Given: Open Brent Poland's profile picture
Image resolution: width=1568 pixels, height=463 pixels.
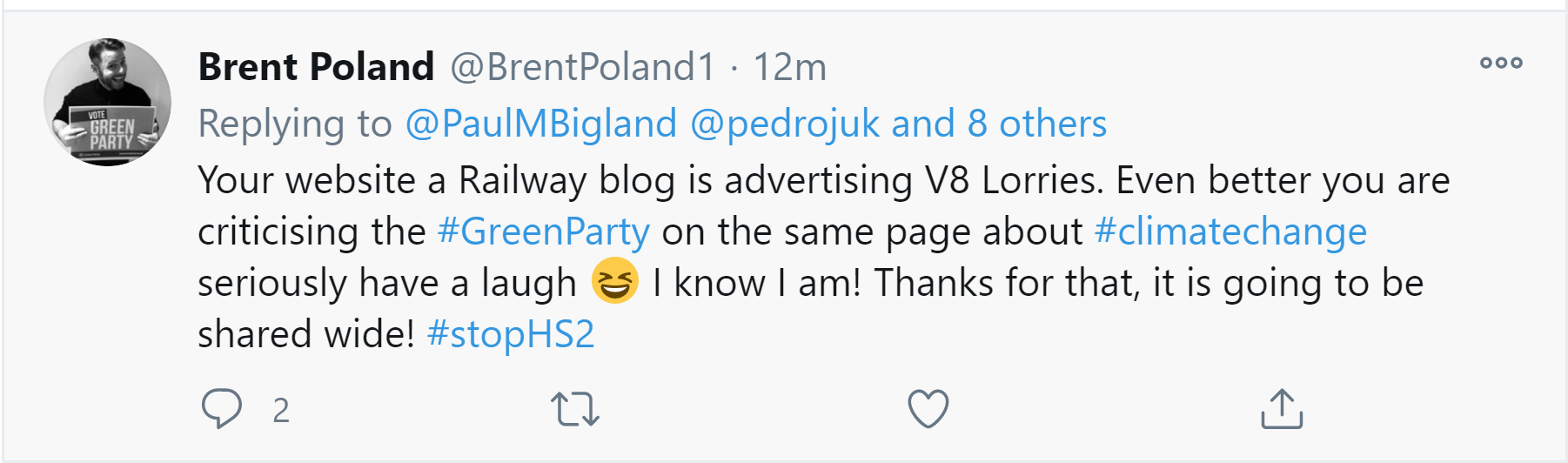Looking at the screenshot, I should [x=108, y=102].
